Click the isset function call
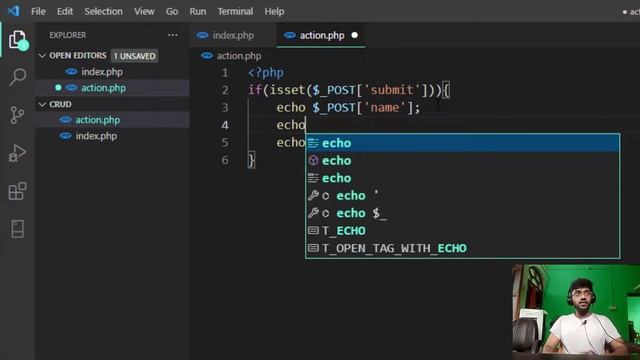Screen dimensions: 640x360 click(x=287, y=90)
